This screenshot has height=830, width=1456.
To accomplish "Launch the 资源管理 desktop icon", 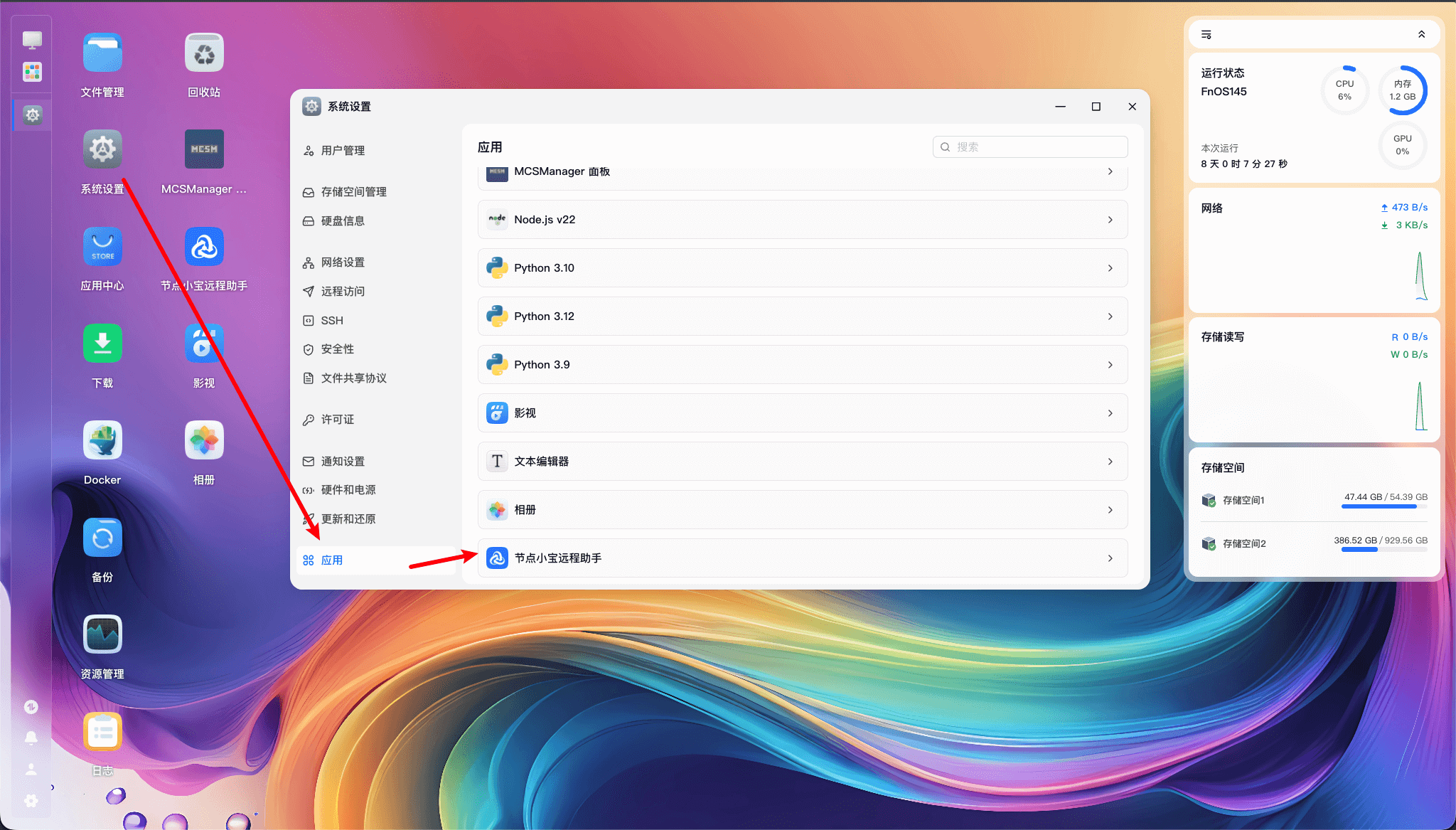I will point(102,634).
